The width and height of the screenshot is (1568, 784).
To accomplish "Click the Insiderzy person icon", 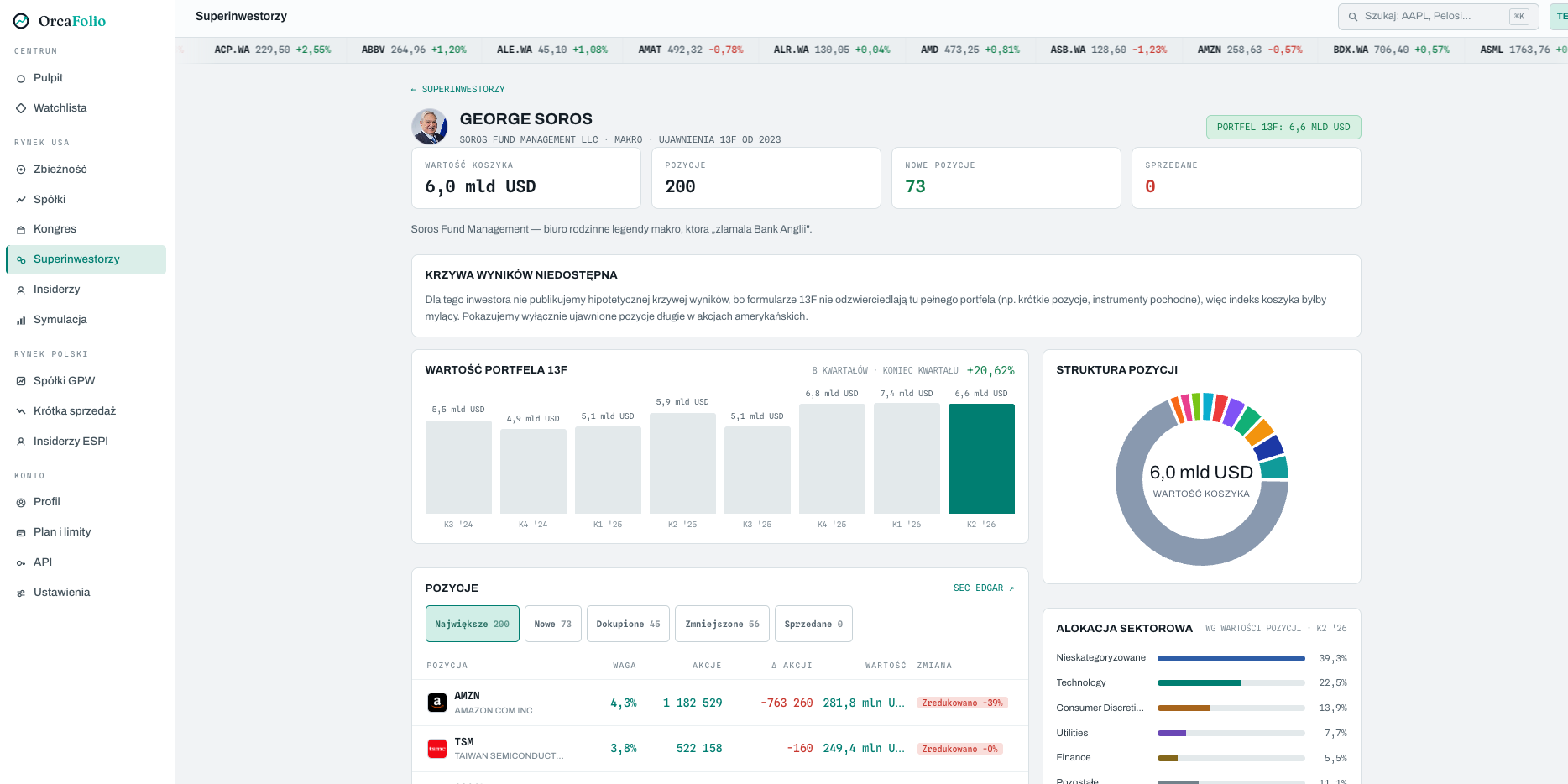I will (21, 290).
